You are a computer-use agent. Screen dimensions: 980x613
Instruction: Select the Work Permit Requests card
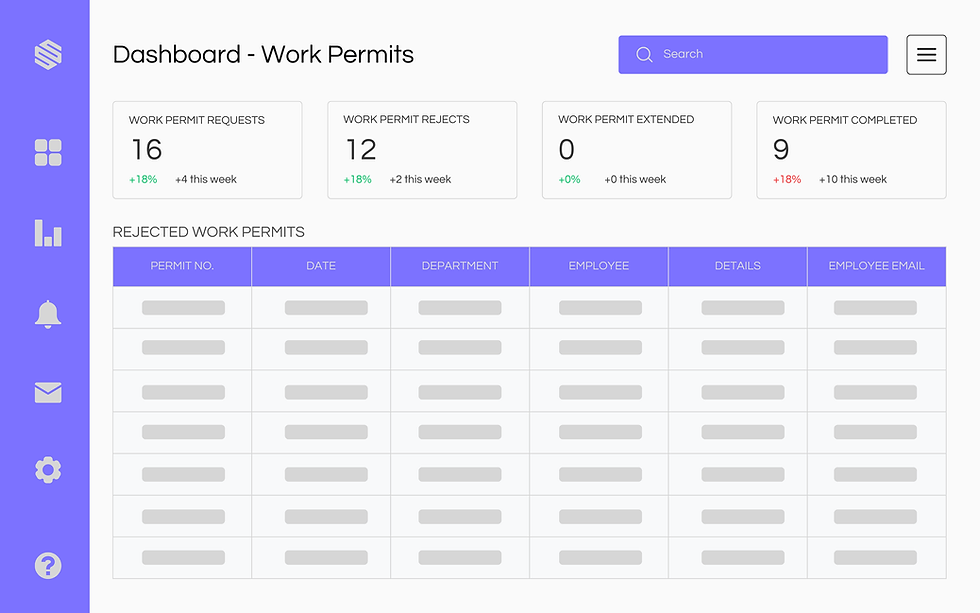click(207, 150)
